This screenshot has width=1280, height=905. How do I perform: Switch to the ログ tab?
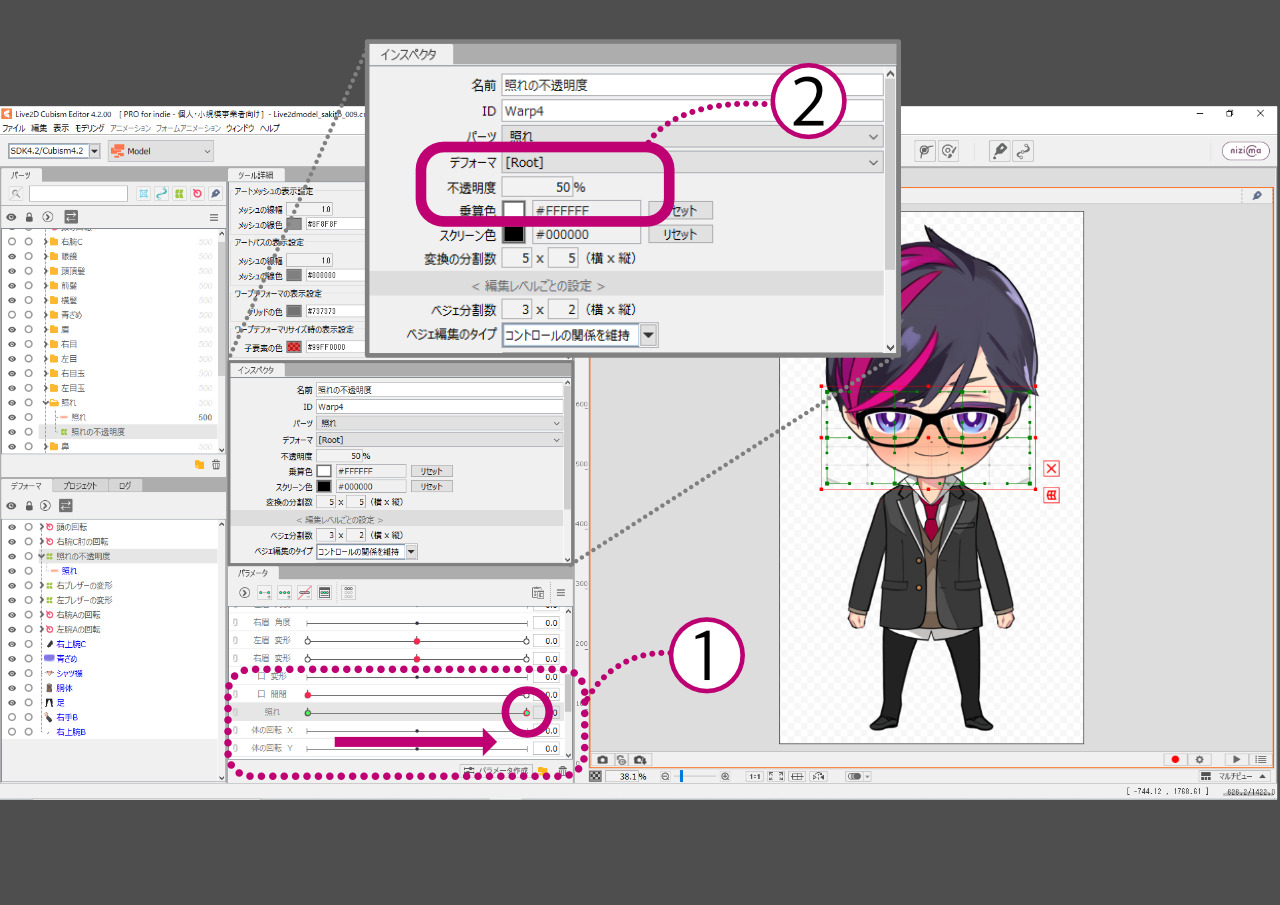tap(125, 486)
